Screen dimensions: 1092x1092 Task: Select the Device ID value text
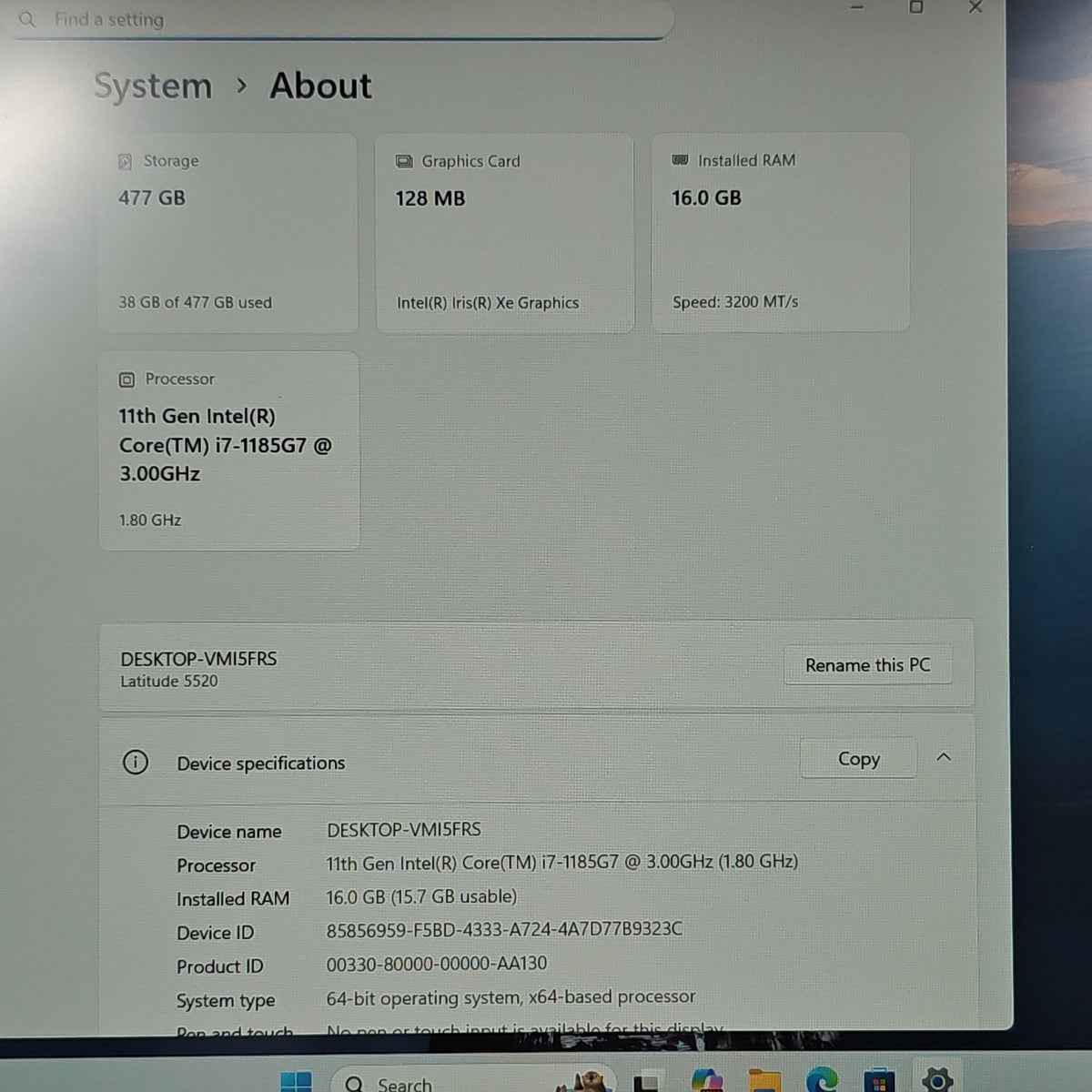[x=504, y=929]
